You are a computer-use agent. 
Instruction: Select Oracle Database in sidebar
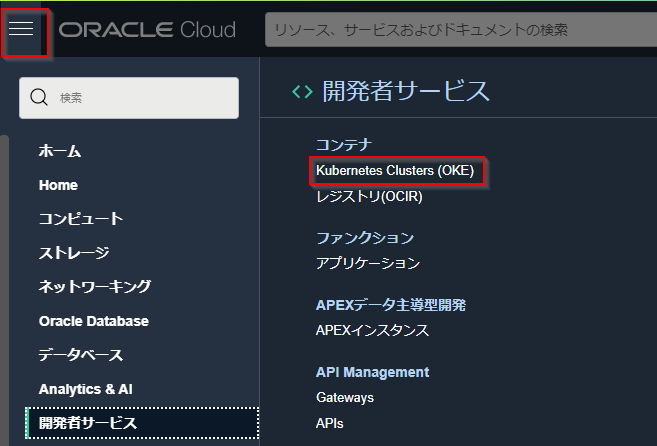(94, 321)
